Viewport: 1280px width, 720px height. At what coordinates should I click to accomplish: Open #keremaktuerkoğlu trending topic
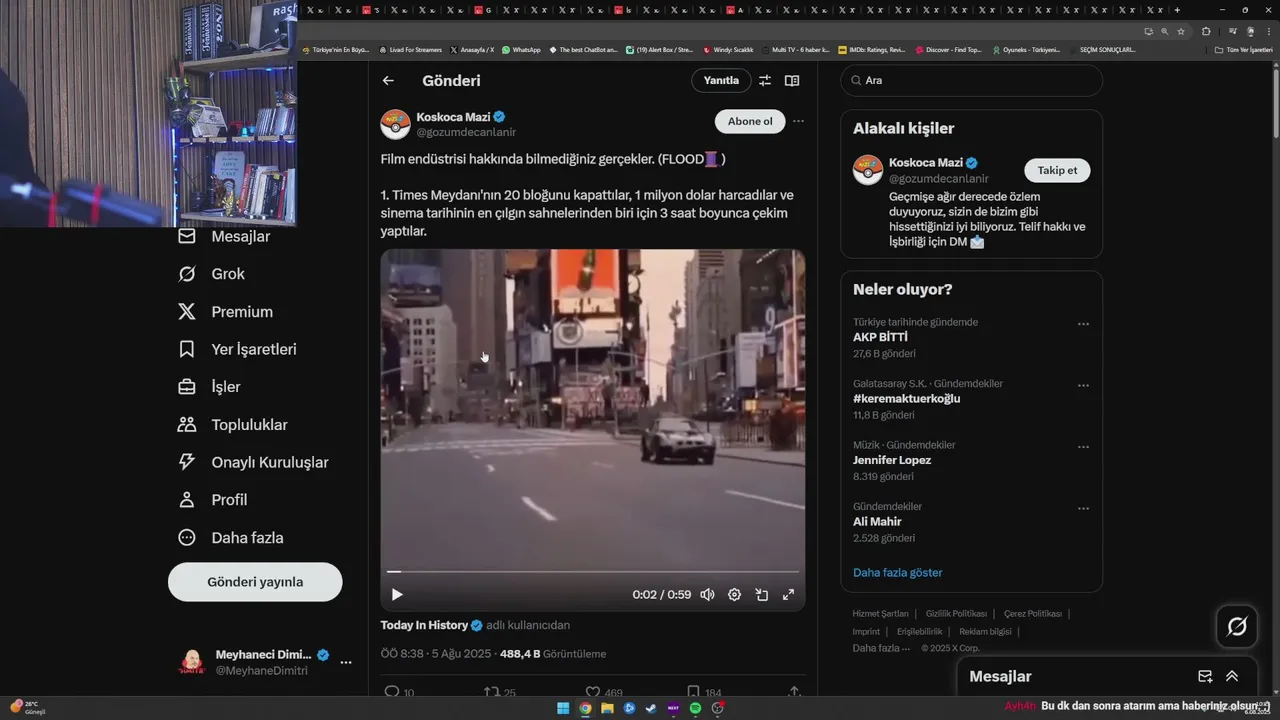pyautogui.click(x=906, y=399)
